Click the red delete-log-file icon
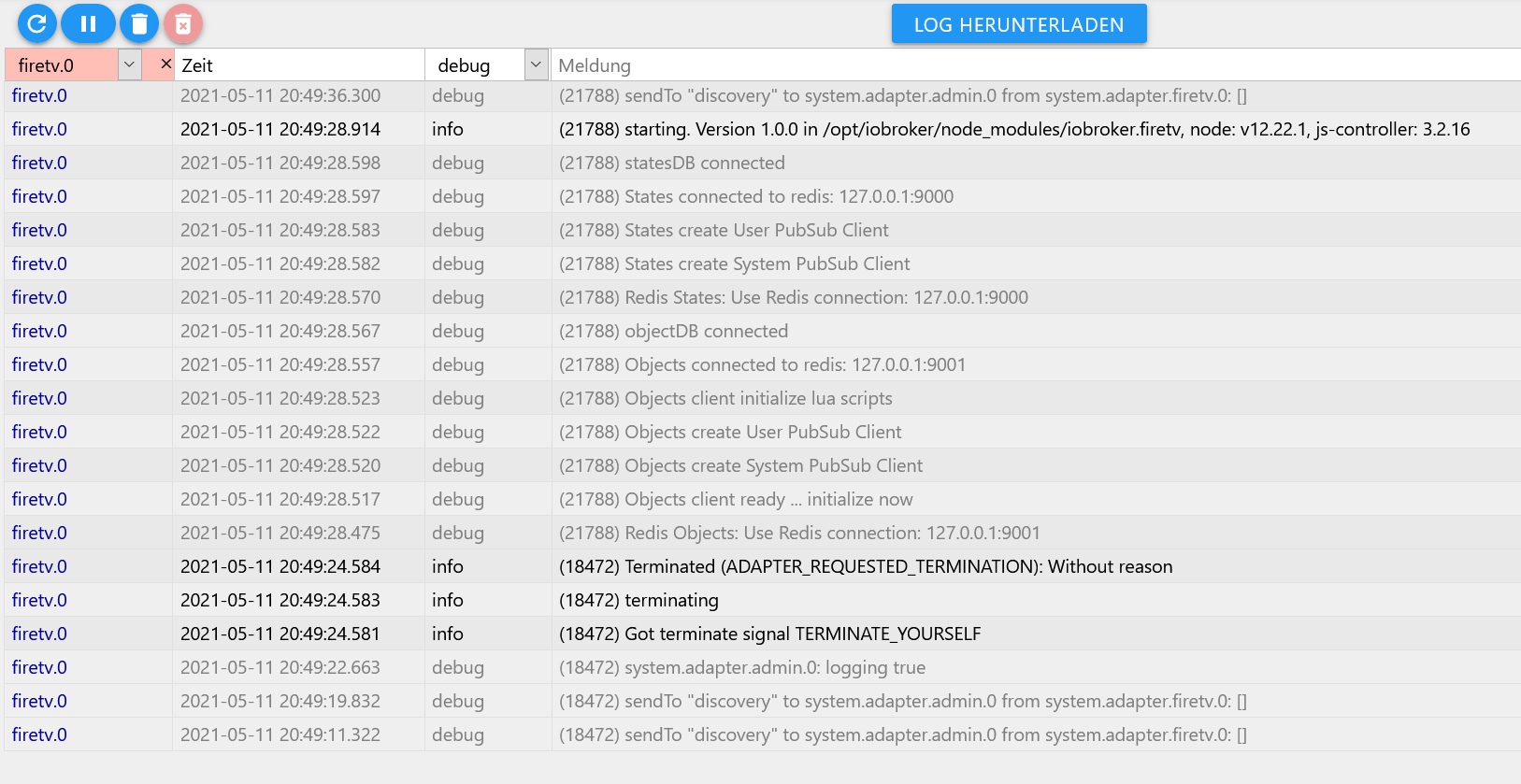Screen dimensions: 1521x784 [x=183, y=23]
